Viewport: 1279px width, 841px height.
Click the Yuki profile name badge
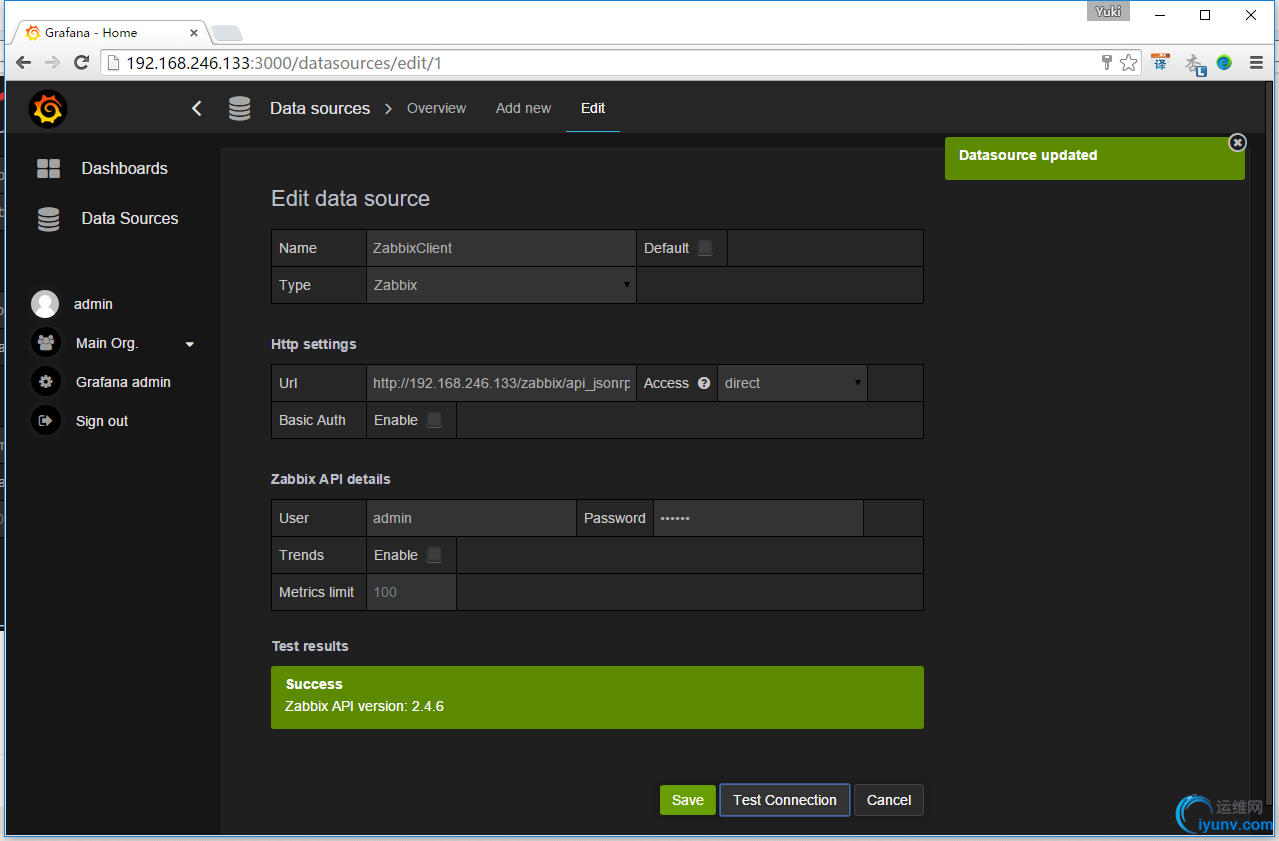pos(1108,12)
